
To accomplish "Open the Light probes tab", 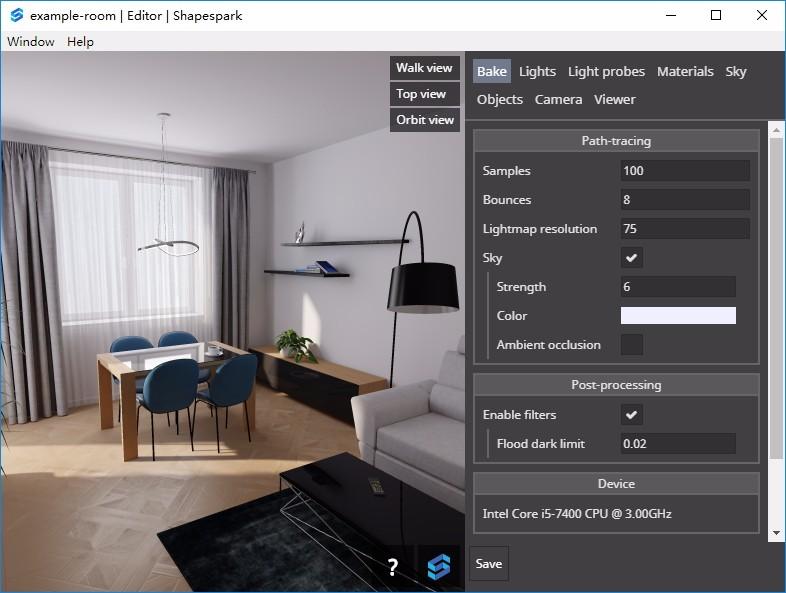I will coord(606,71).
